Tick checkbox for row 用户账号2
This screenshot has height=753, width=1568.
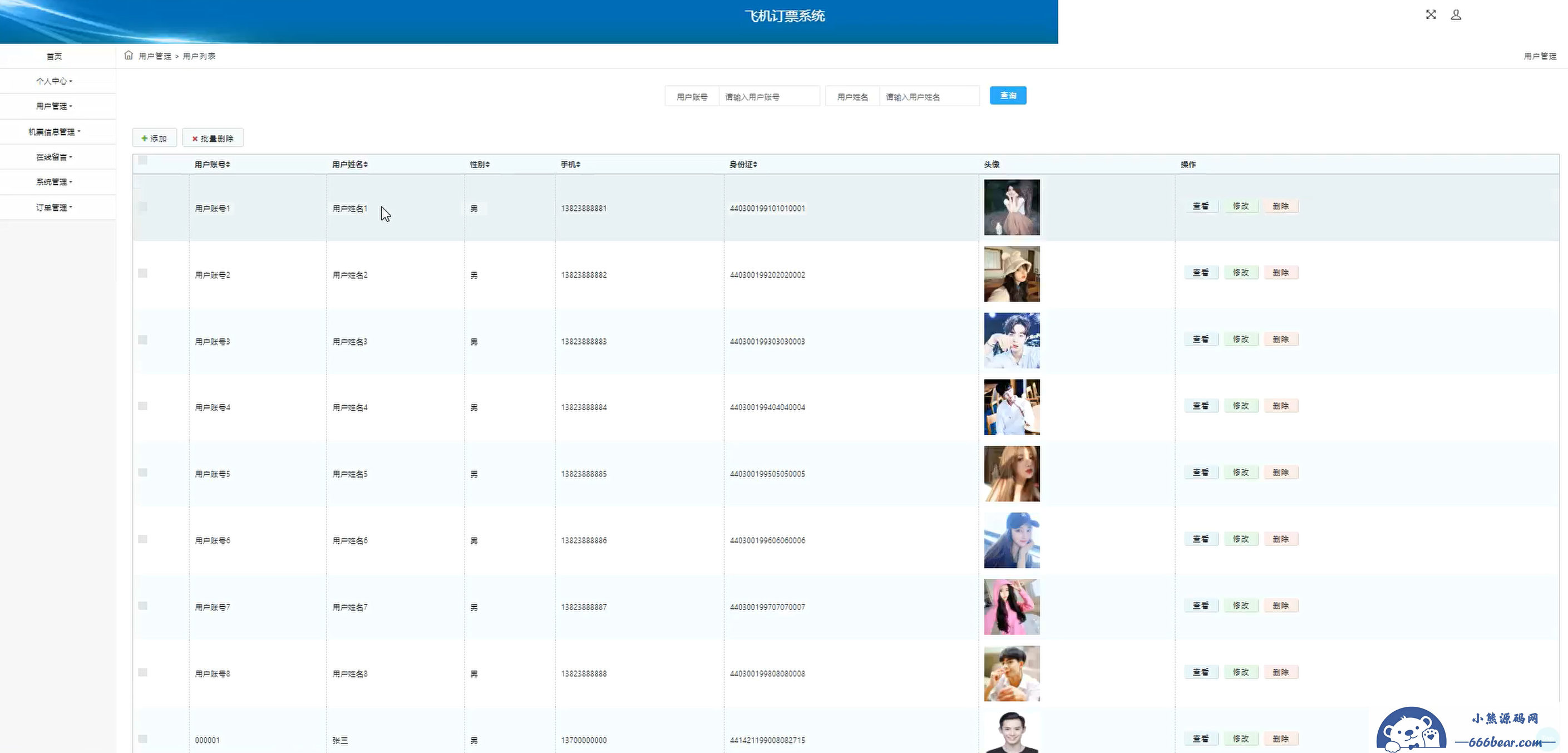coord(142,273)
